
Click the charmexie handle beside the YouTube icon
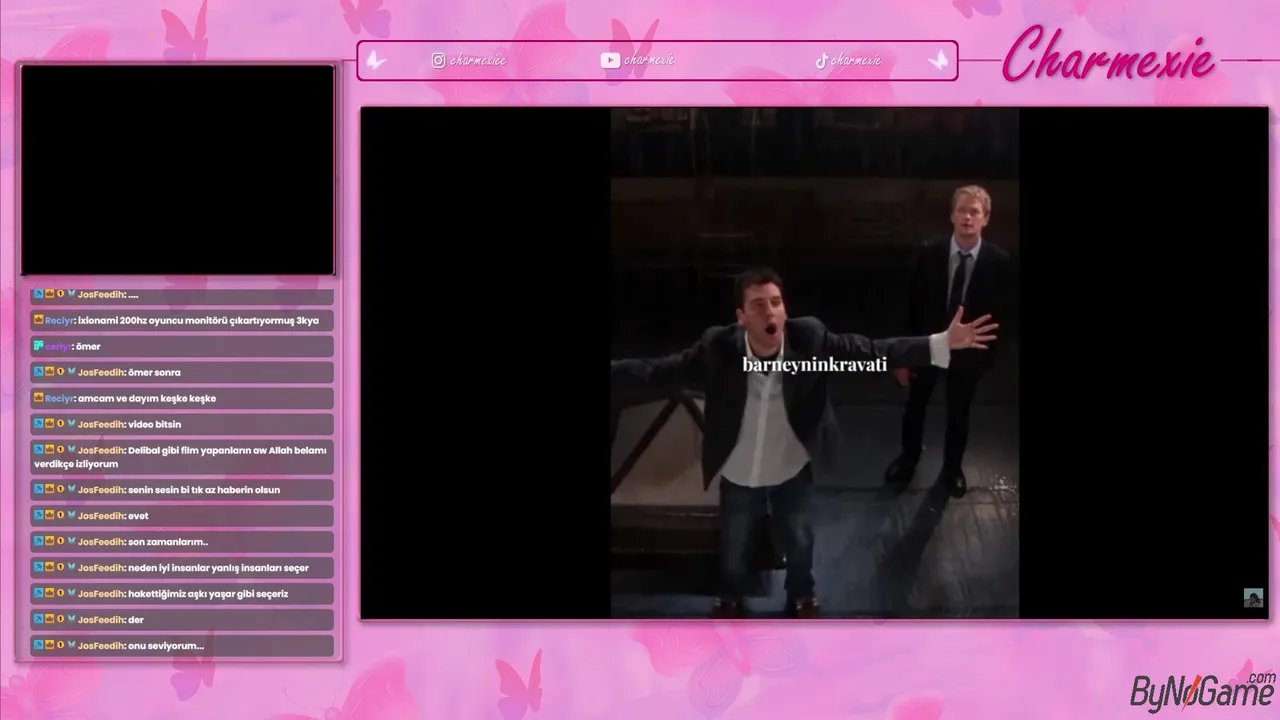pos(649,60)
